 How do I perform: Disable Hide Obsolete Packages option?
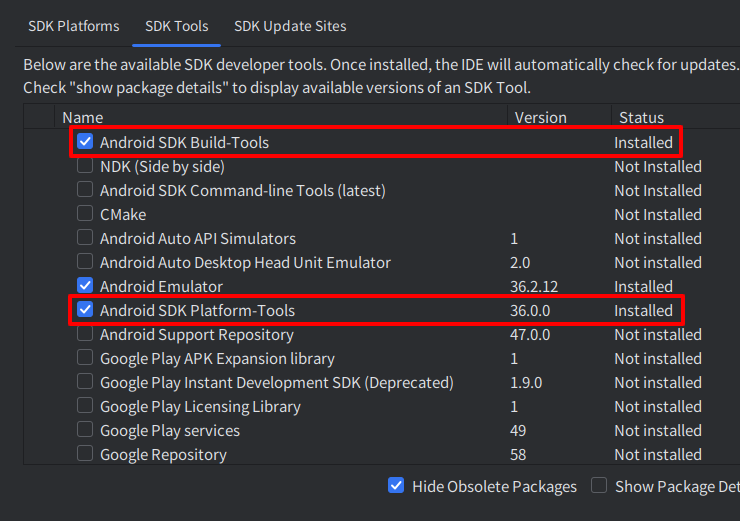coord(397,486)
